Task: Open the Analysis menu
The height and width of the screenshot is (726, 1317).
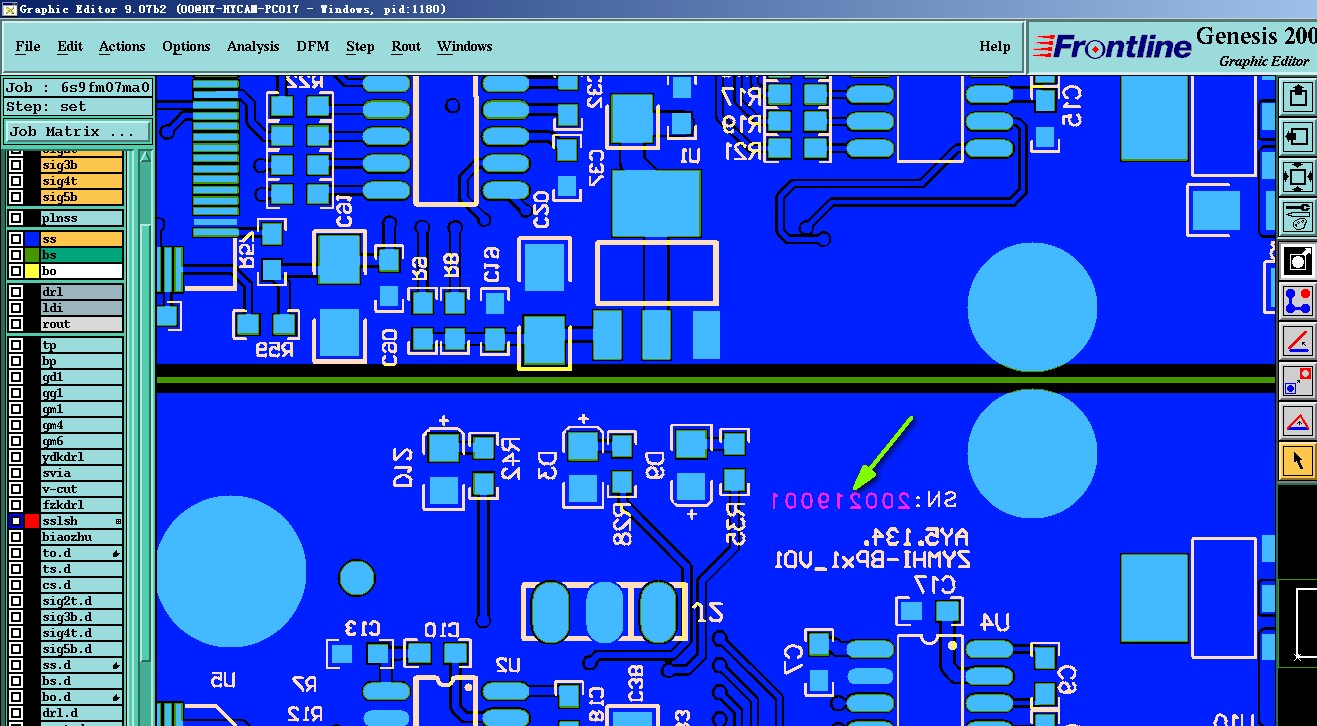Action: point(253,46)
